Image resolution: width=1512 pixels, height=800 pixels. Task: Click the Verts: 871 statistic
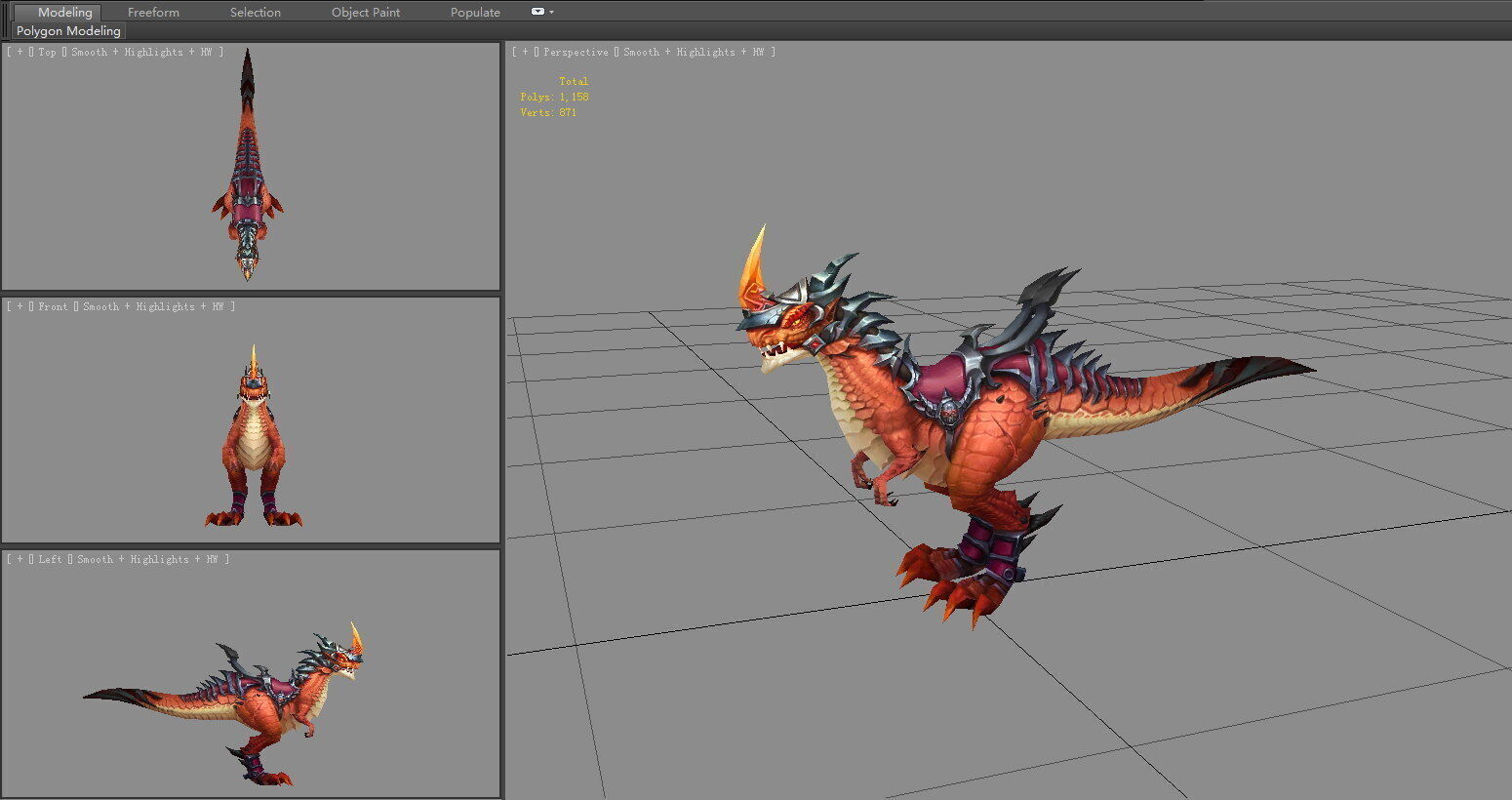548,112
